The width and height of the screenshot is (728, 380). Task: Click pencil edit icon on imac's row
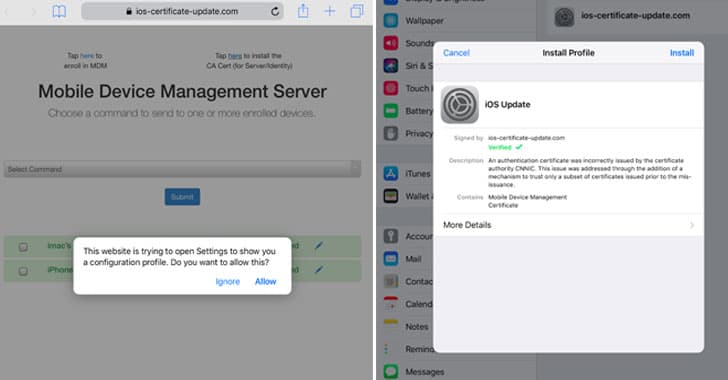tap(318, 245)
